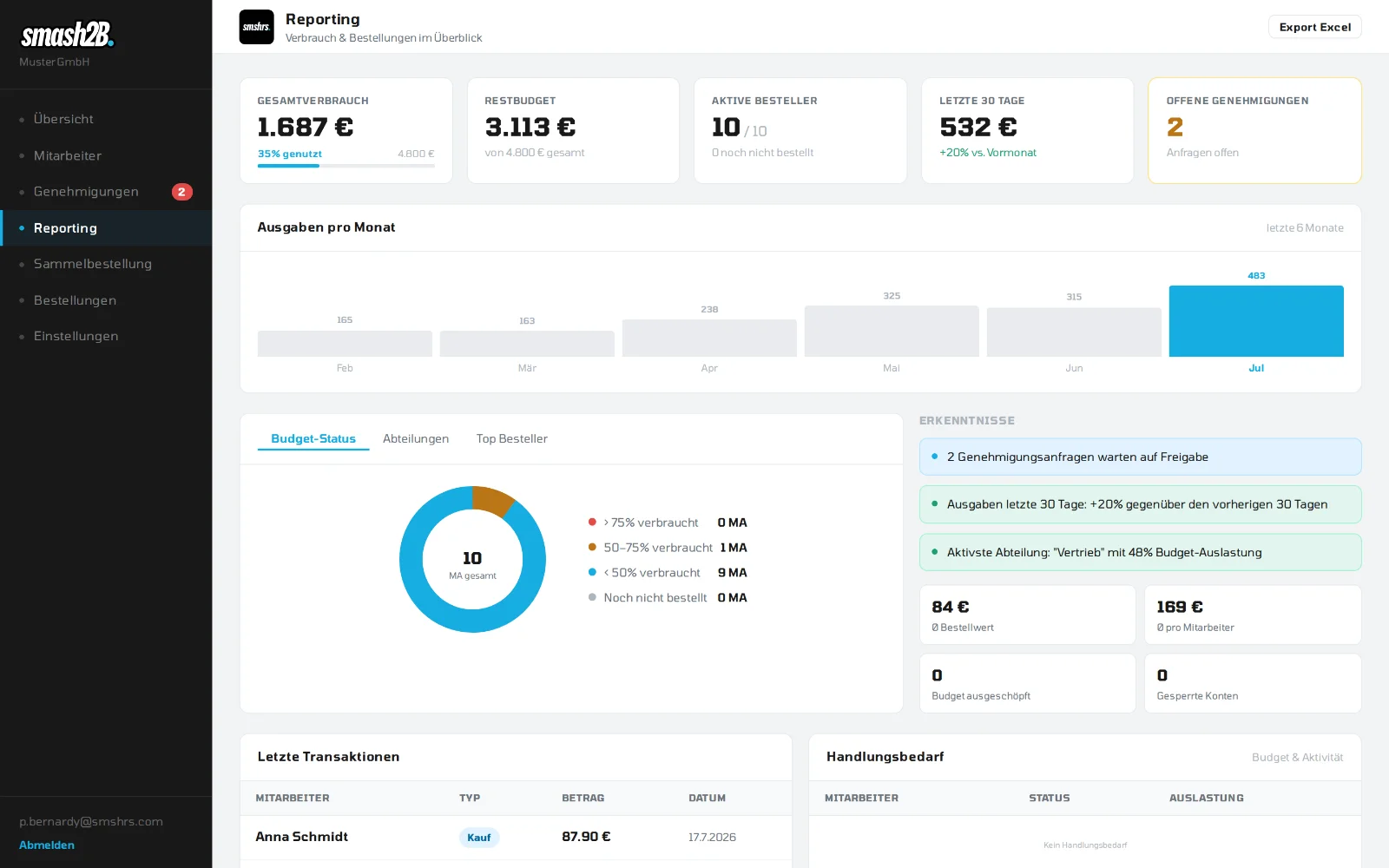Switch to the Abteilungen tab
Screen dimensions: 1389x868
pos(416,439)
